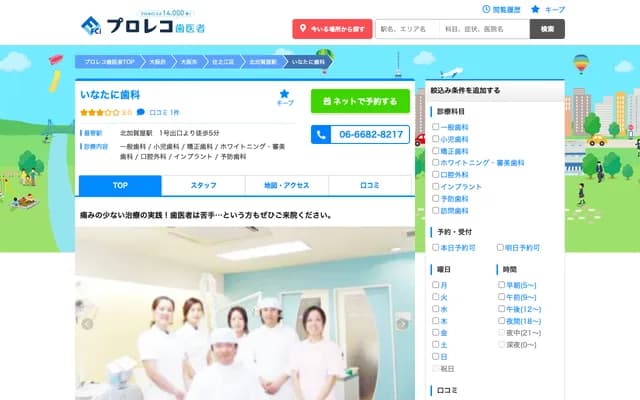
Task: Tick the 日 weekday checkbox
Action: click(436, 356)
